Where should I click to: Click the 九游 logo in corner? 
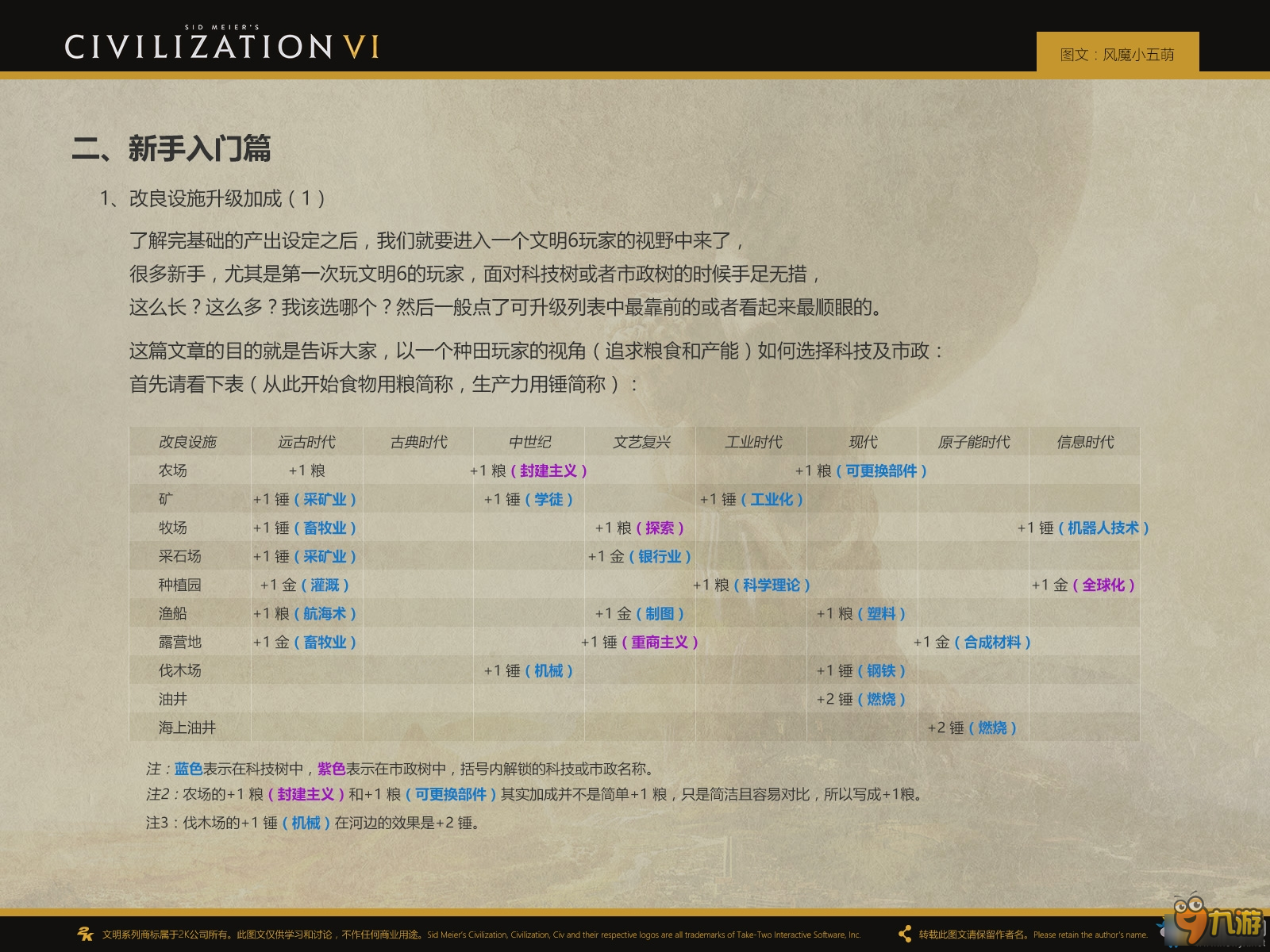point(1218,920)
